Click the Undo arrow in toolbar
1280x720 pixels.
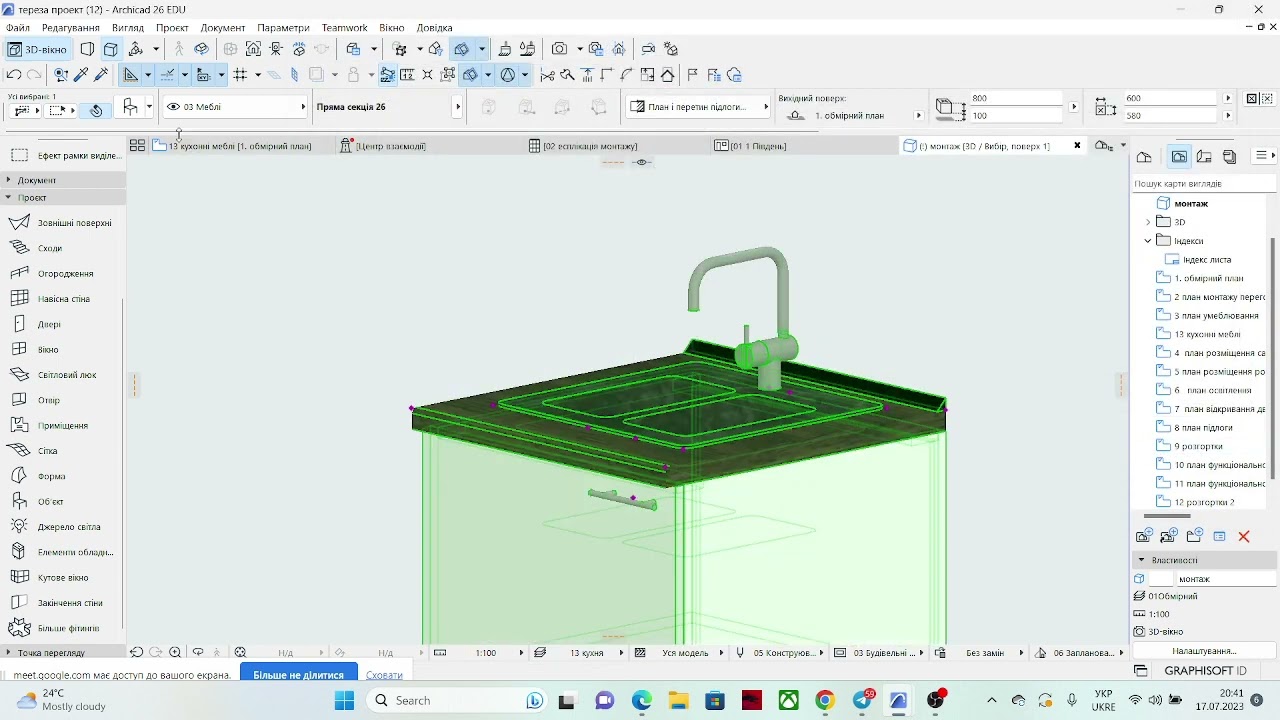pos(14,75)
